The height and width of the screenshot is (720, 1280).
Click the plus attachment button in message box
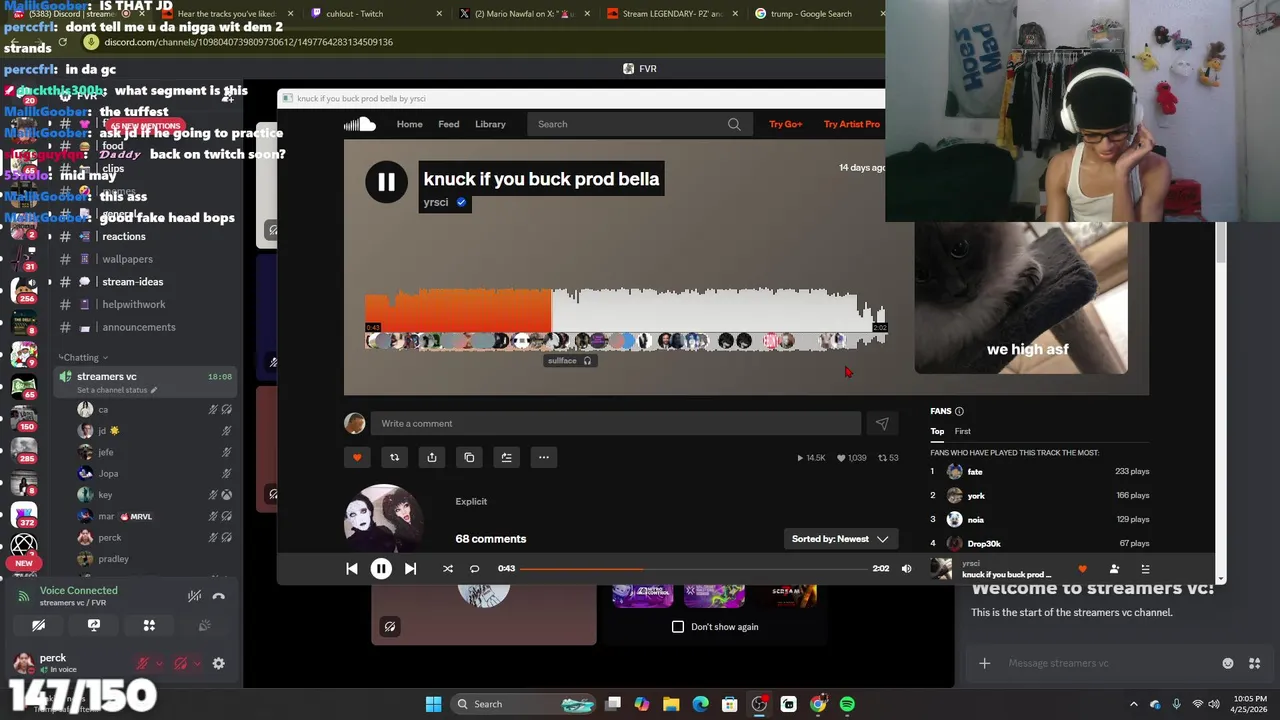click(x=984, y=663)
